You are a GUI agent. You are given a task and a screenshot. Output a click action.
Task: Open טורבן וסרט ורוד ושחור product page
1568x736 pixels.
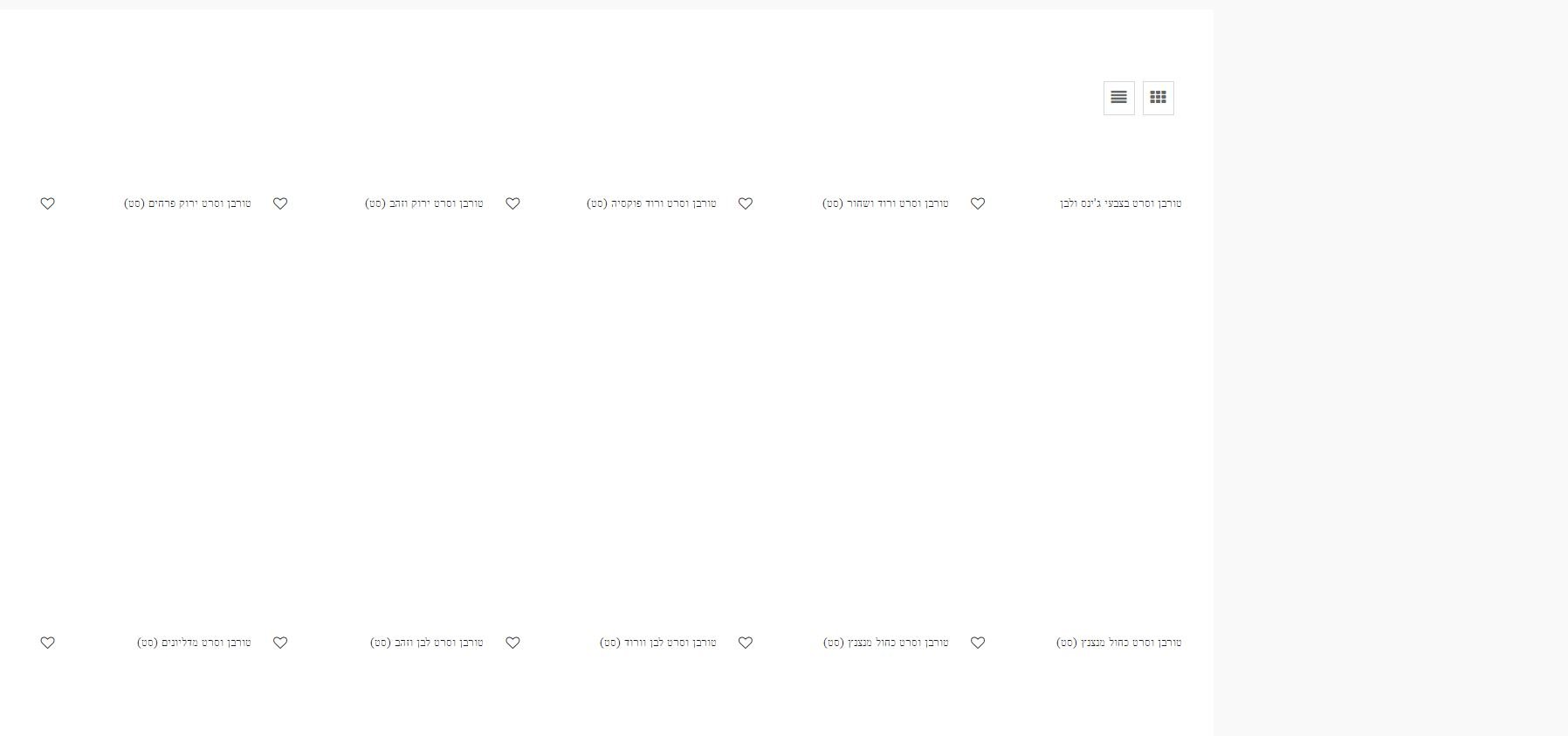tap(884, 203)
